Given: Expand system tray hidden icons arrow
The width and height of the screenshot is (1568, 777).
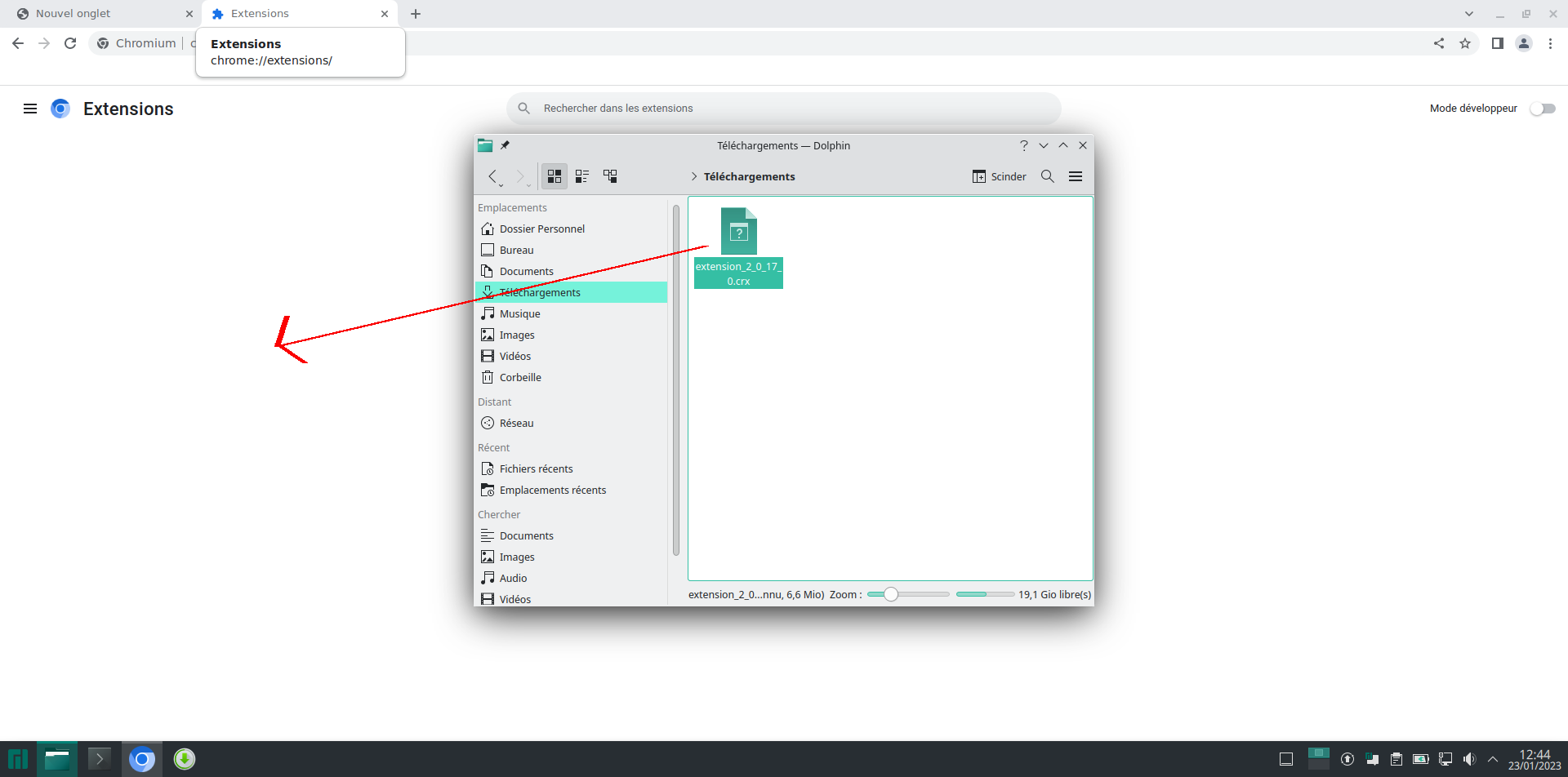Looking at the screenshot, I should coord(1493,759).
